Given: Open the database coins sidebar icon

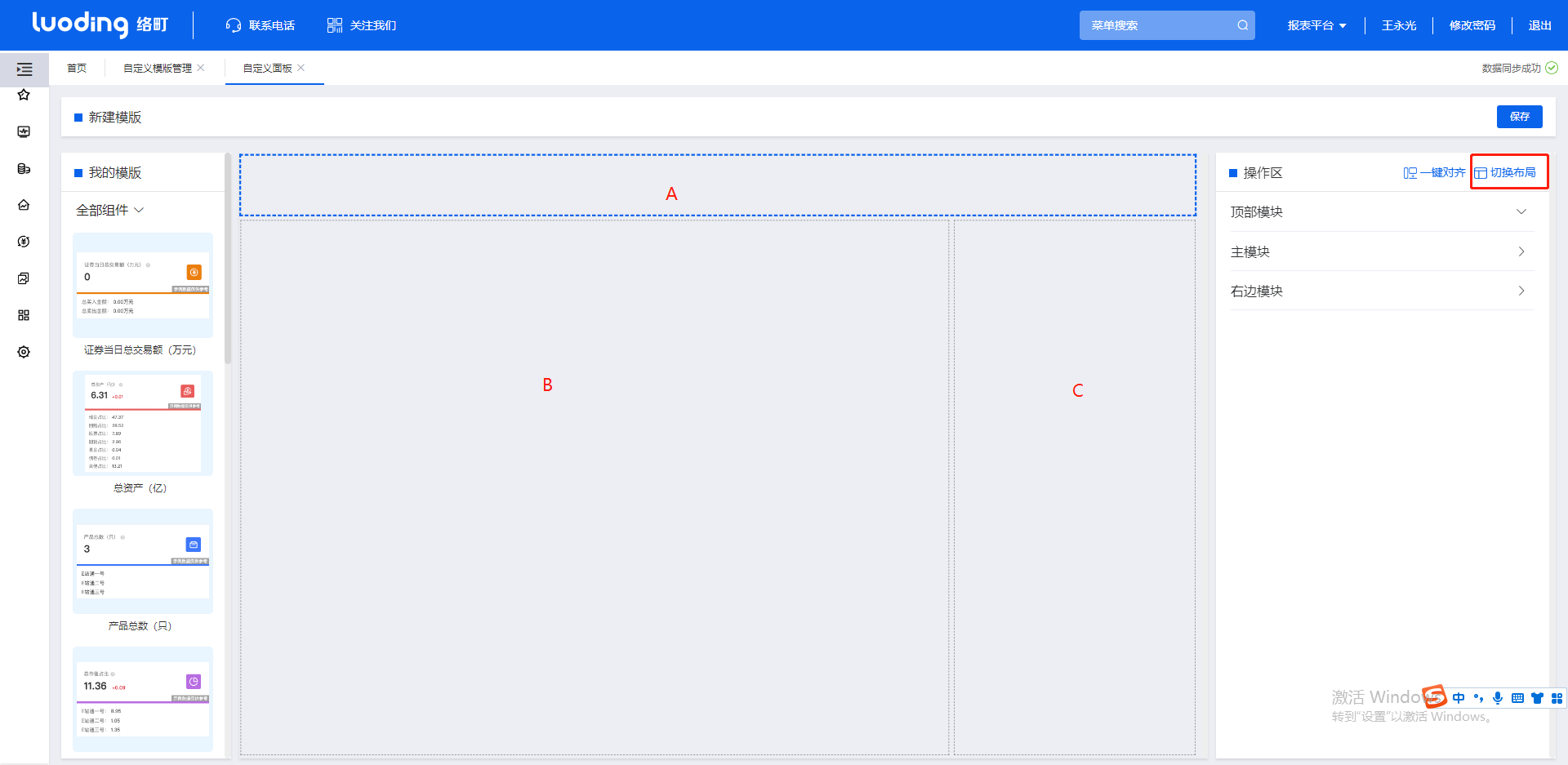Looking at the screenshot, I should [x=24, y=169].
